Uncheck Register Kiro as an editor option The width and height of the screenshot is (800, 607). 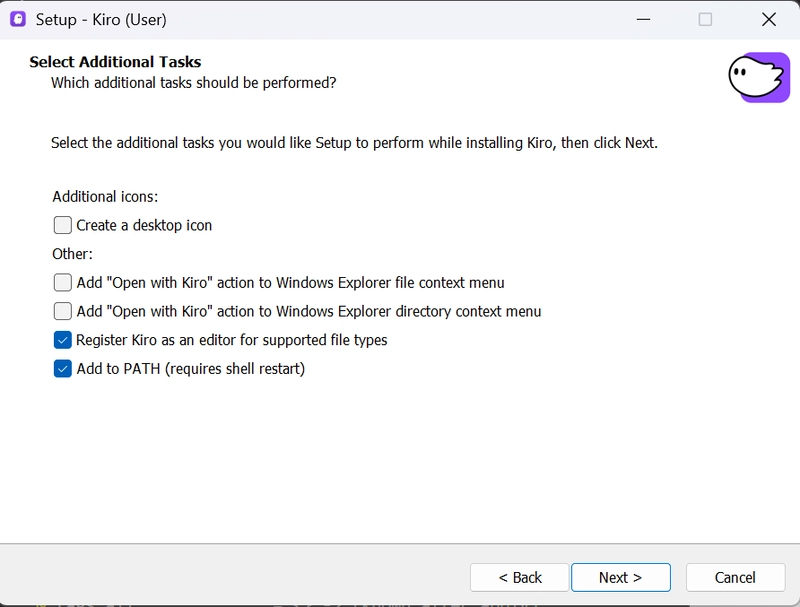pyautogui.click(x=63, y=340)
